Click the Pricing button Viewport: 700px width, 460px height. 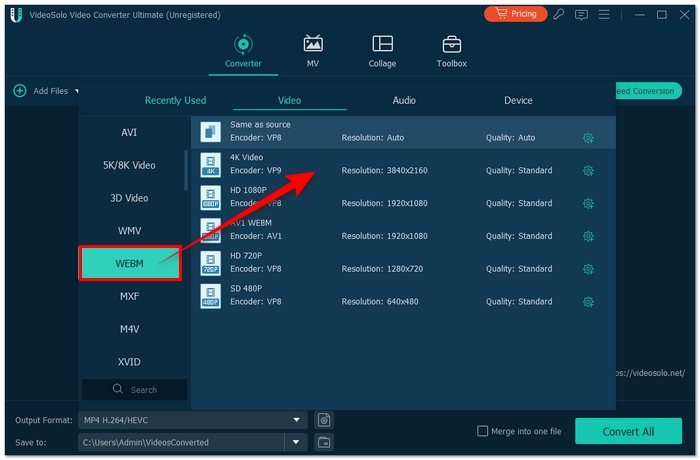(x=516, y=14)
